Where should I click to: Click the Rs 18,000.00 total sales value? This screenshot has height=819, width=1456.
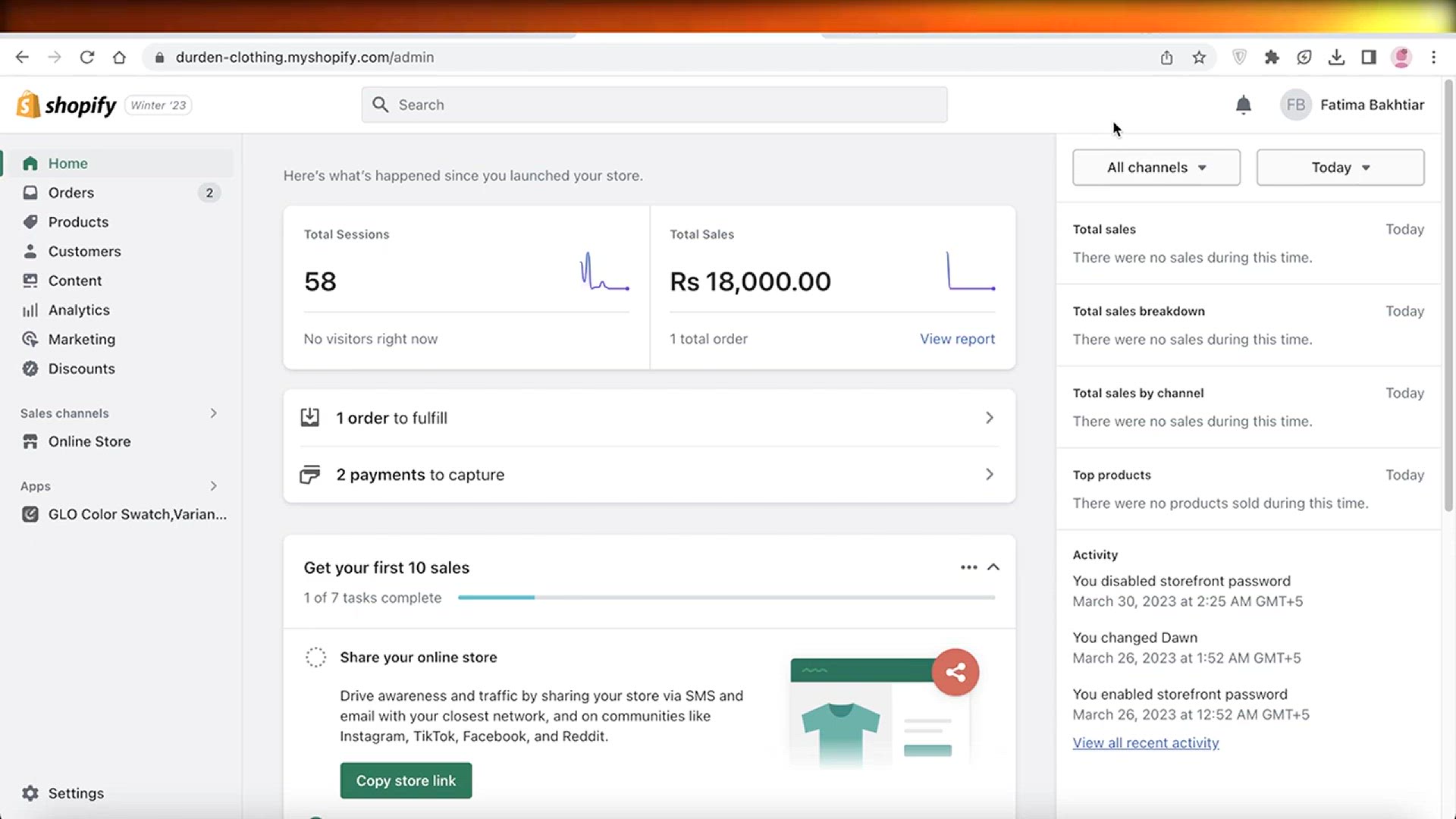click(750, 281)
